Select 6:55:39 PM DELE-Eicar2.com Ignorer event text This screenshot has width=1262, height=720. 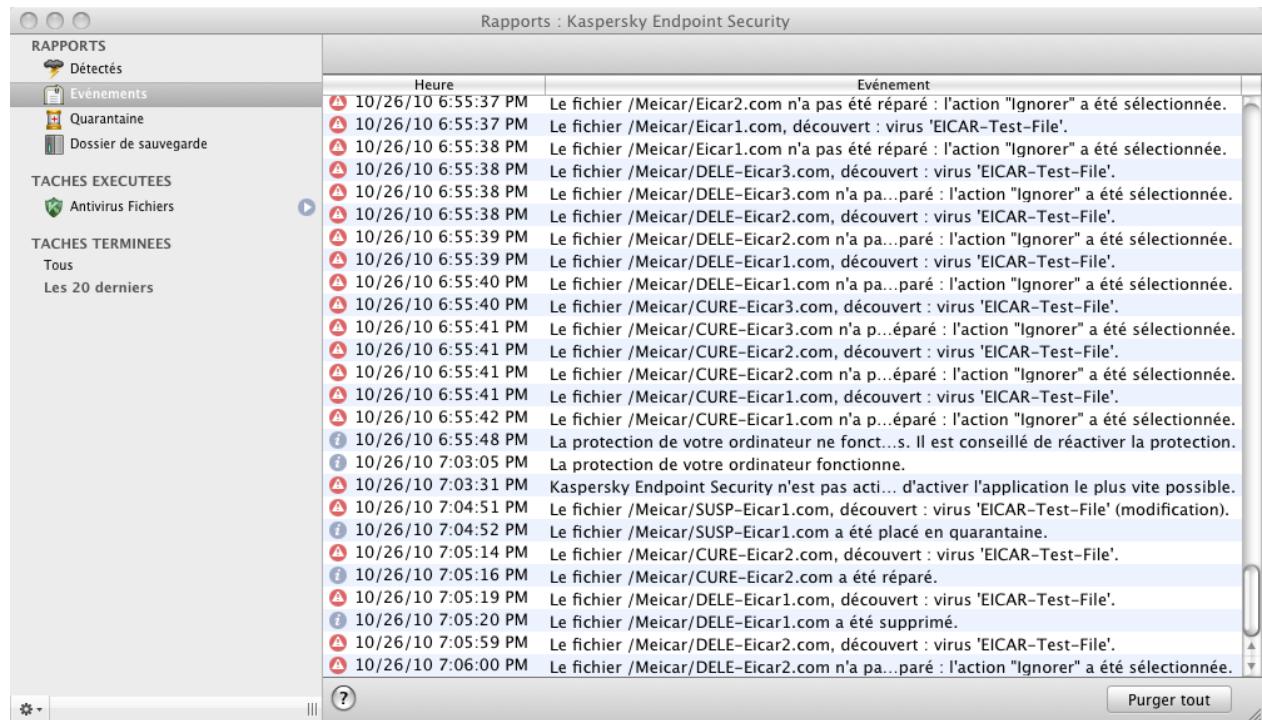(889, 239)
